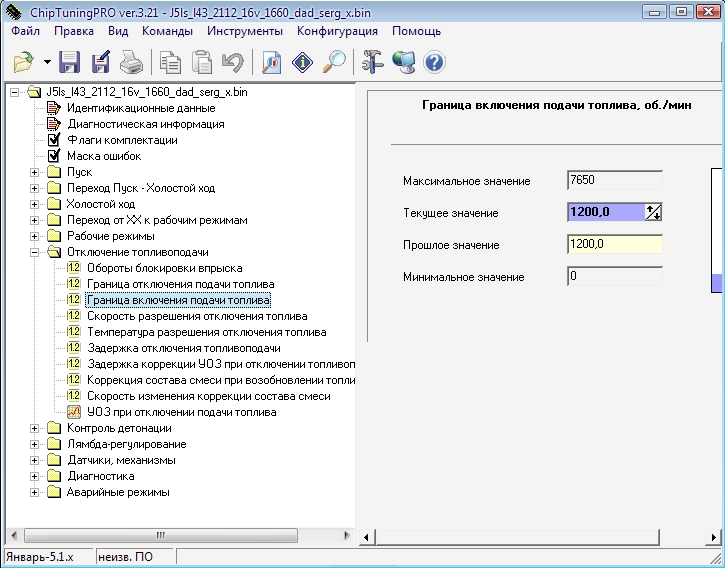The image size is (725, 568).
Task: Open settings with the hammer and wrench icon
Action: tap(373, 63)
